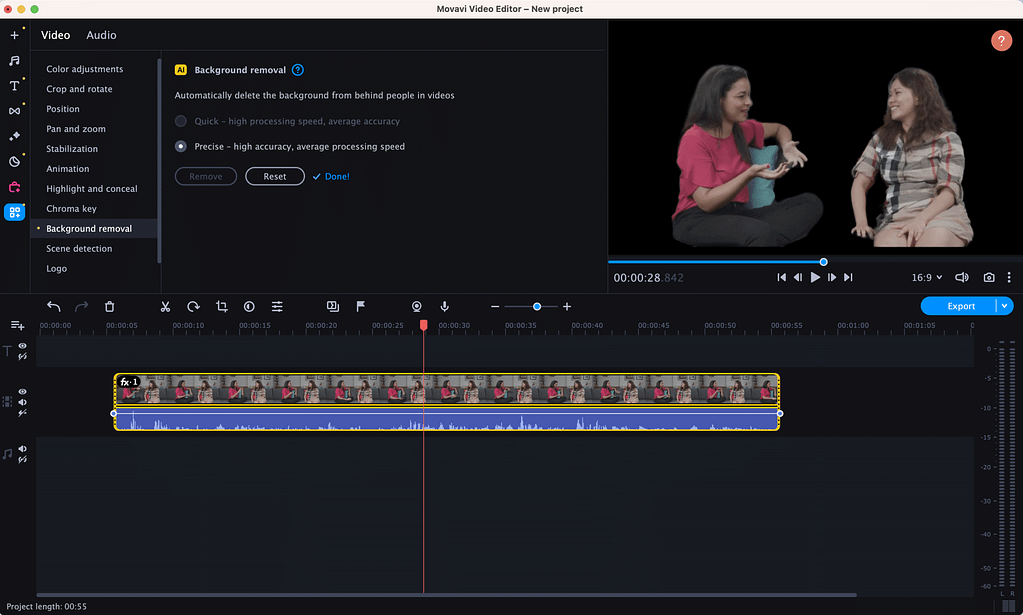Select the Precise accuracy radio option

click(181, 146)
